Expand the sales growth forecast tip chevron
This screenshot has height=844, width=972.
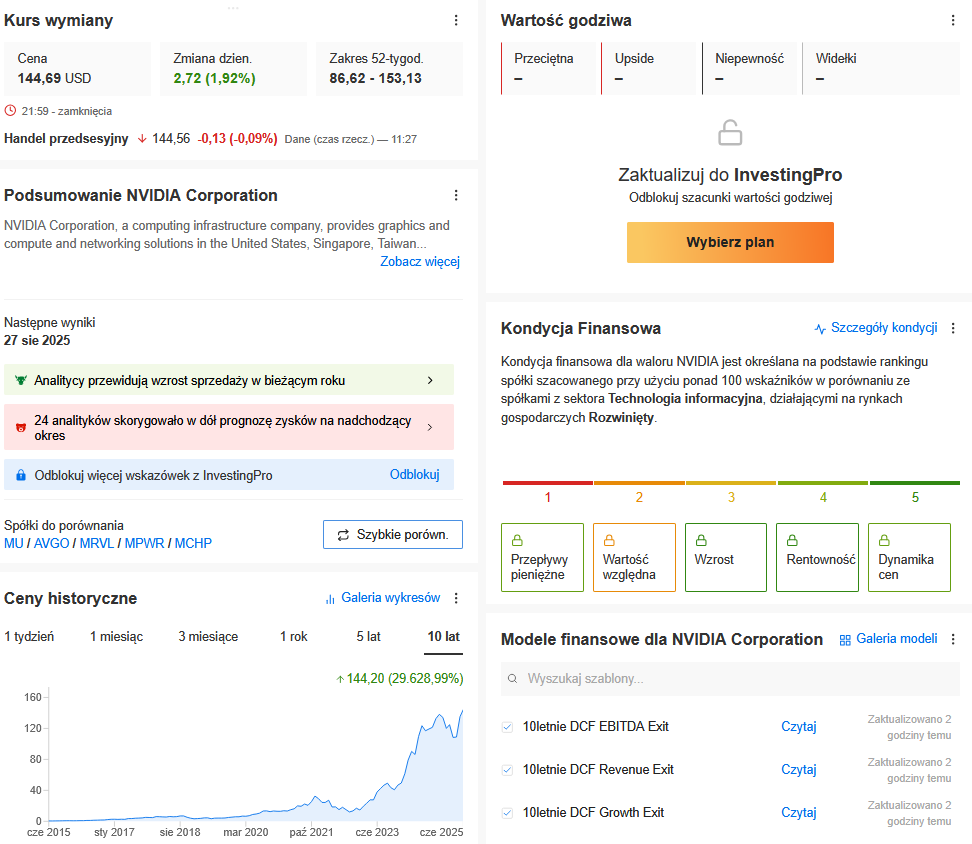point(430,380)
